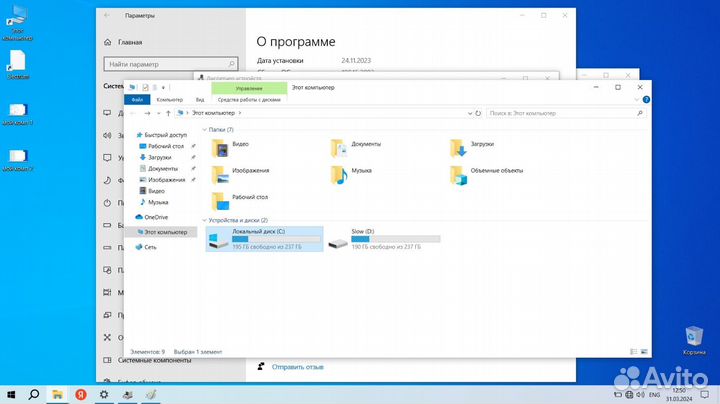Open Средства работы с дисками tab
720x404 pixels.
tap(249, 100)
